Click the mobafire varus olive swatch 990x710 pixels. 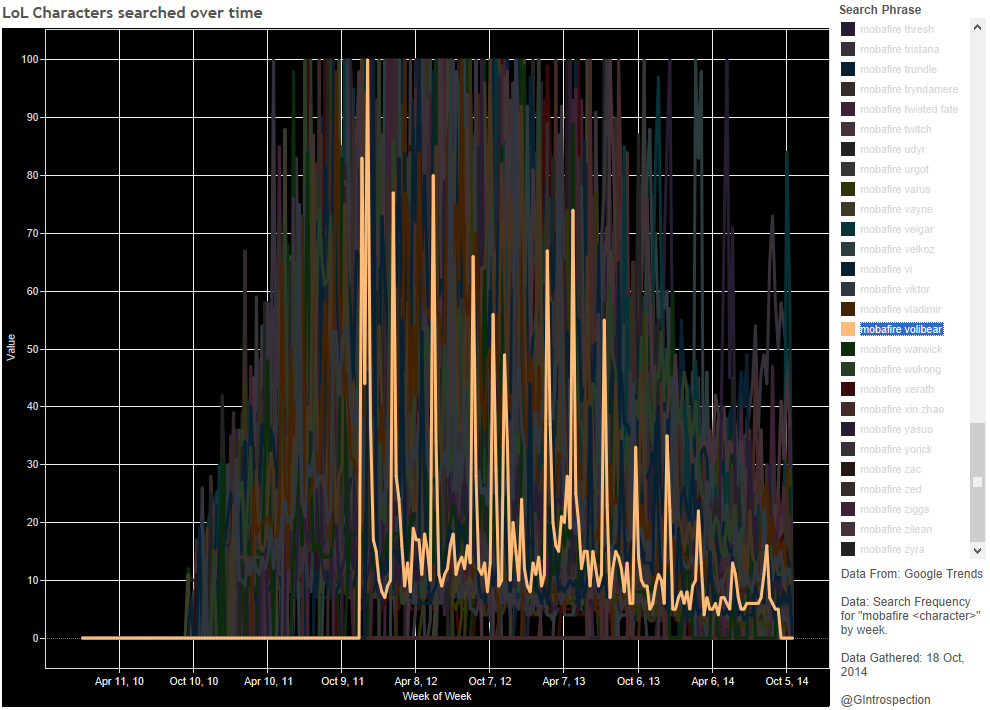pyautogui.click(x=848, y=189)
